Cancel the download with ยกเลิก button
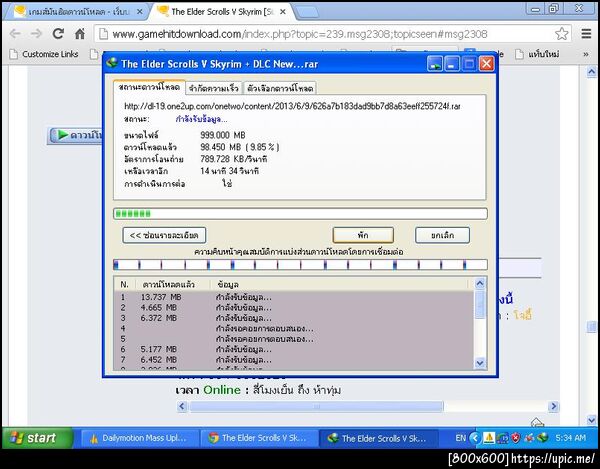This screenshot has height=469, width=600. click(442, 235)
